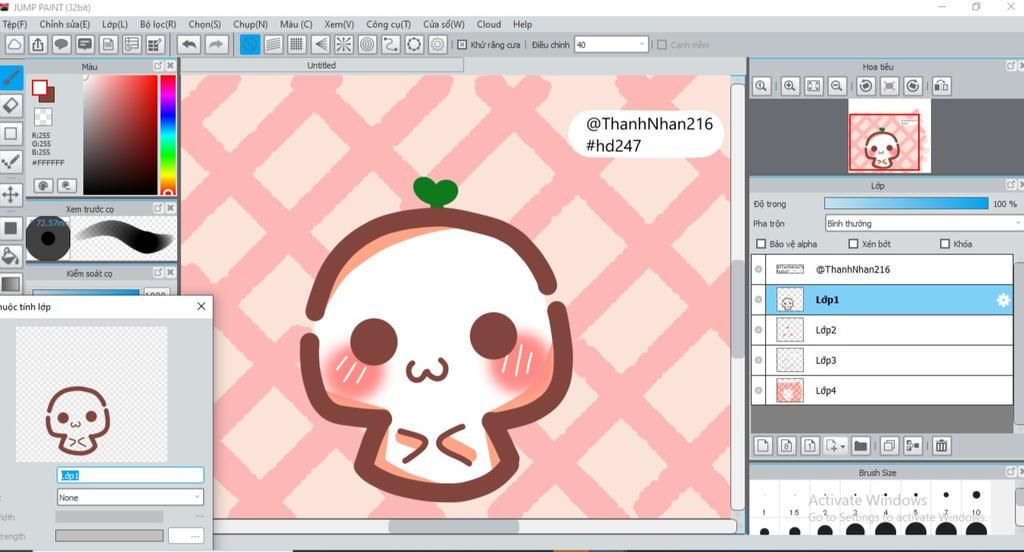Click the merge layers icon
The width and height of the screenshot is (1024, 552).
coord(912,446)
